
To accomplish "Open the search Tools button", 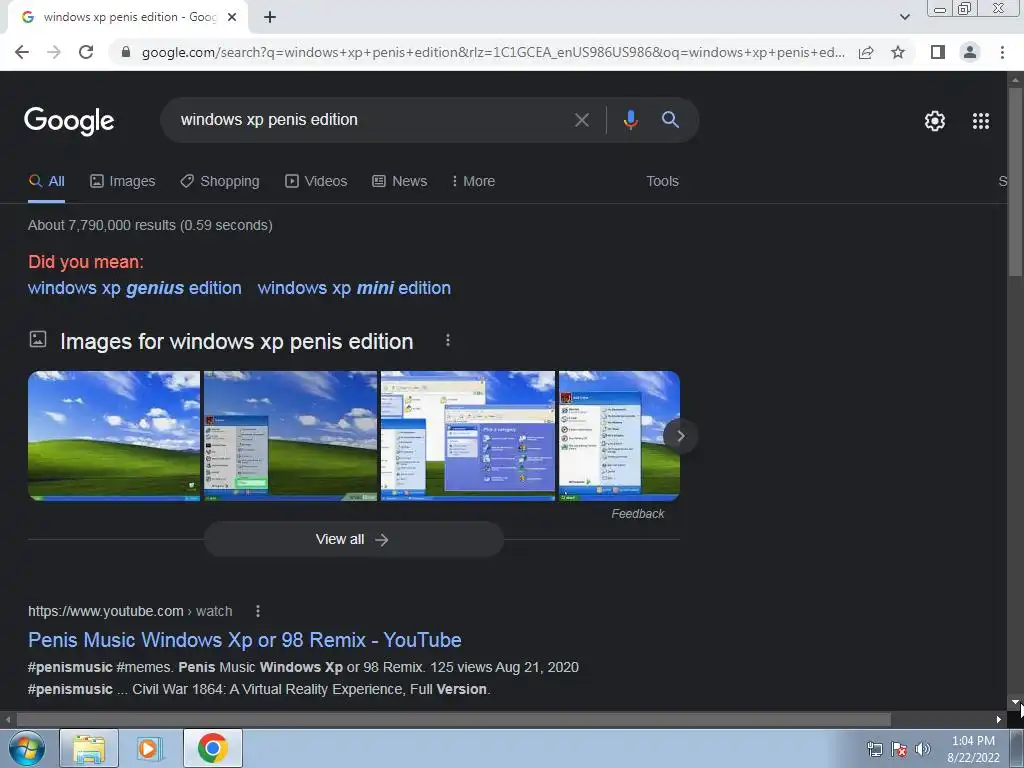I will 662,182.
